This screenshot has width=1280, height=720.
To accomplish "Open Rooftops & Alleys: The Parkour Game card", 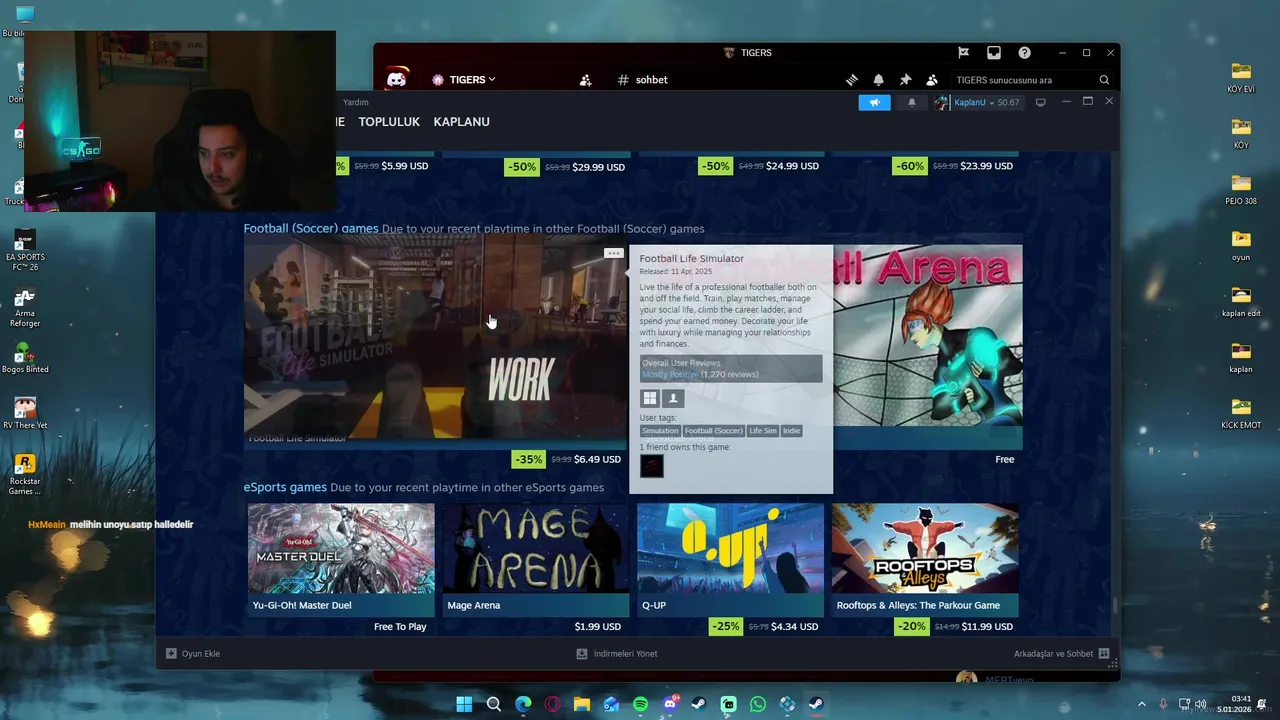I will coord(925,559).
